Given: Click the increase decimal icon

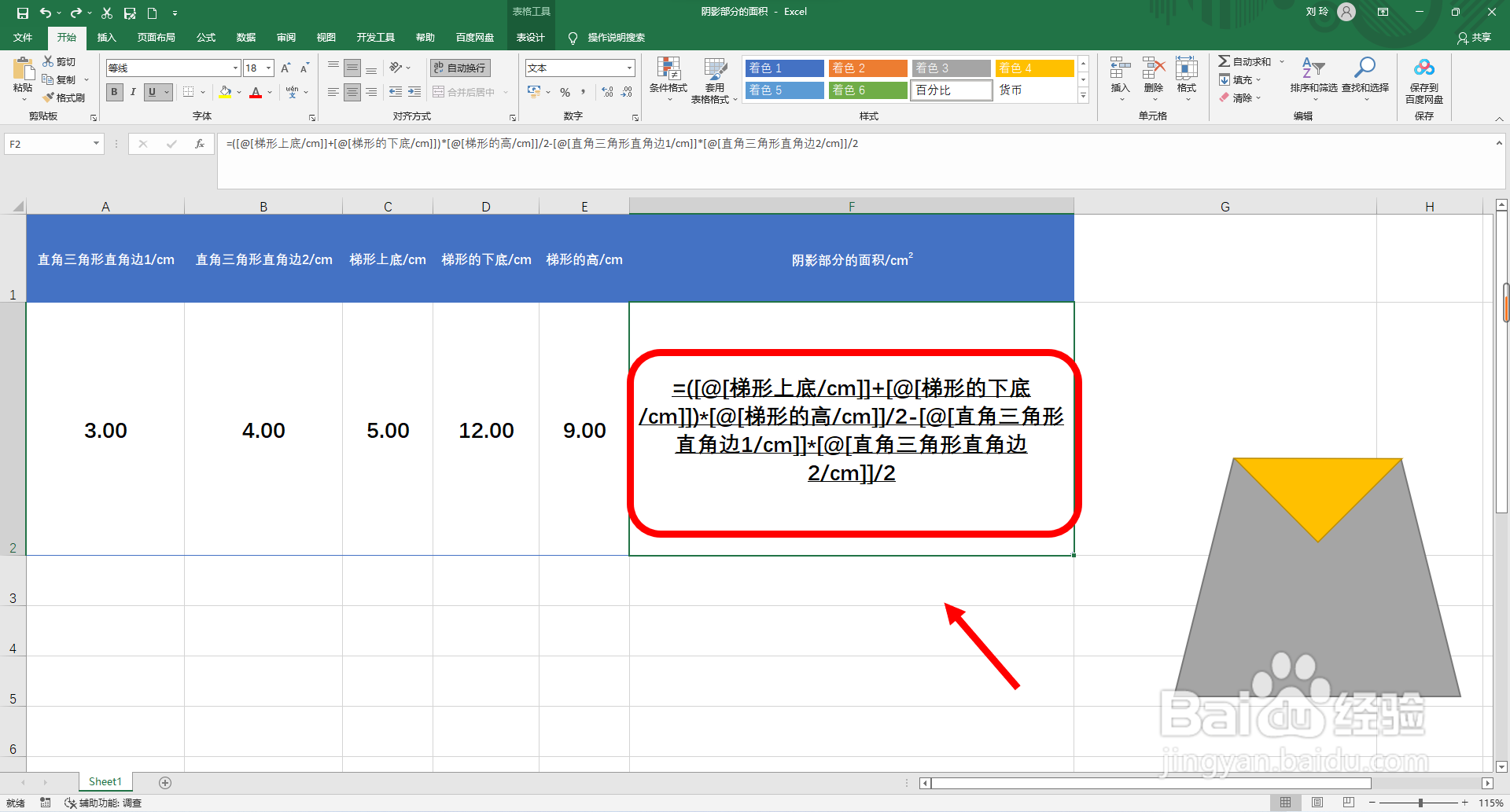Looking at the screenshot, I should click(x=607, y=92).
